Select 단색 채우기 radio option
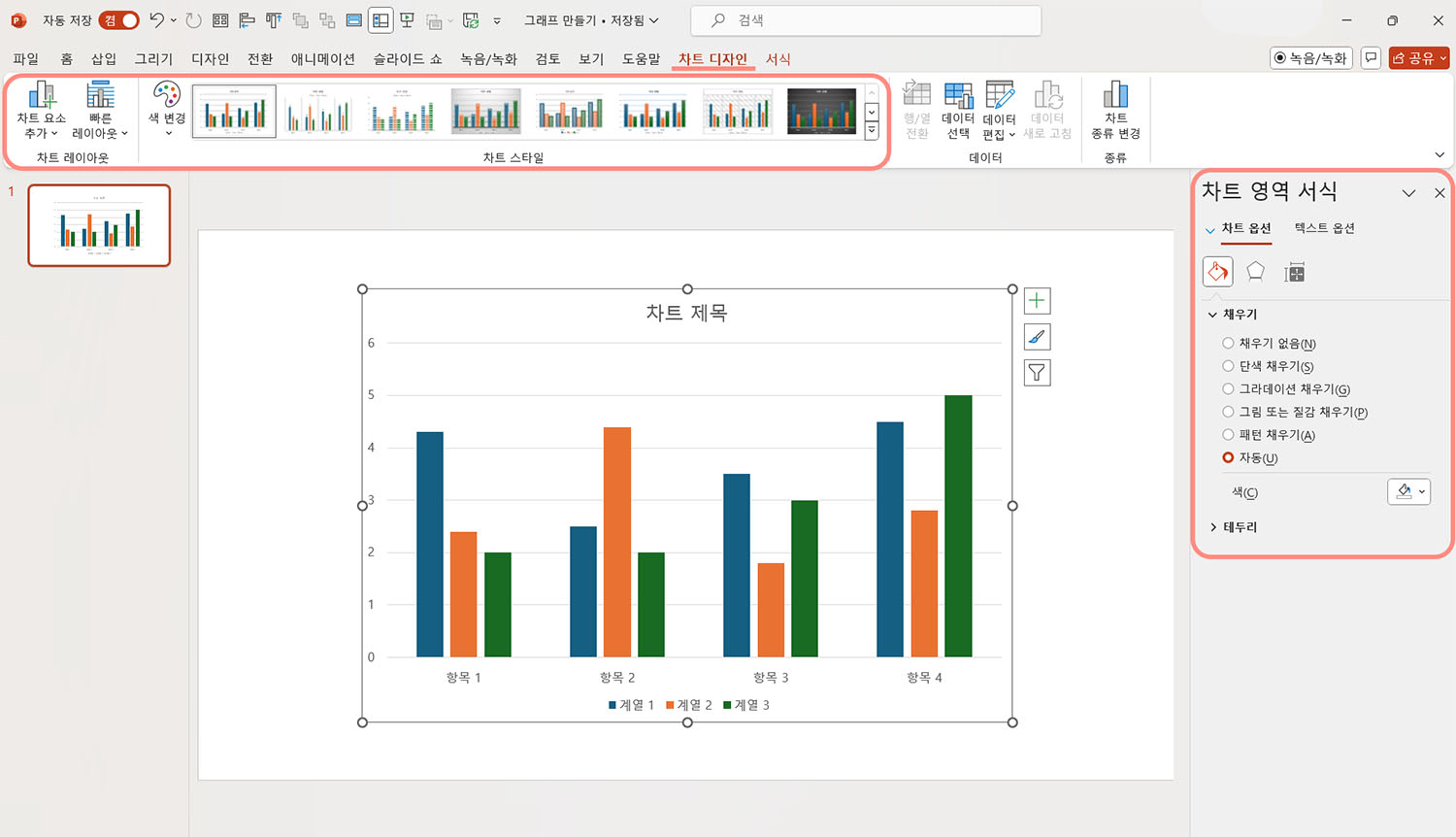The width and height of the screenshot is (1456, 837). pyautogui.click(x=1228, y=366)
